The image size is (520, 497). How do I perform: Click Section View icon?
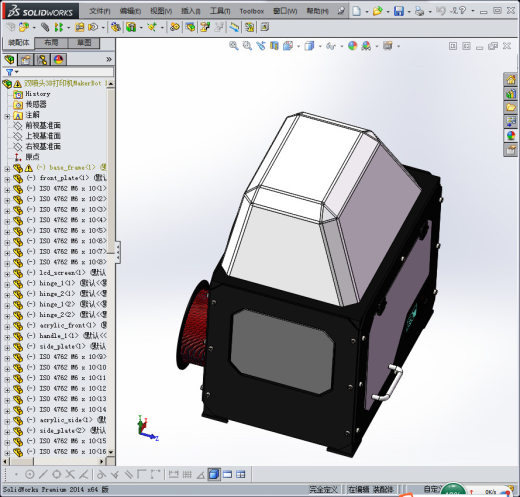click(274, 46)
